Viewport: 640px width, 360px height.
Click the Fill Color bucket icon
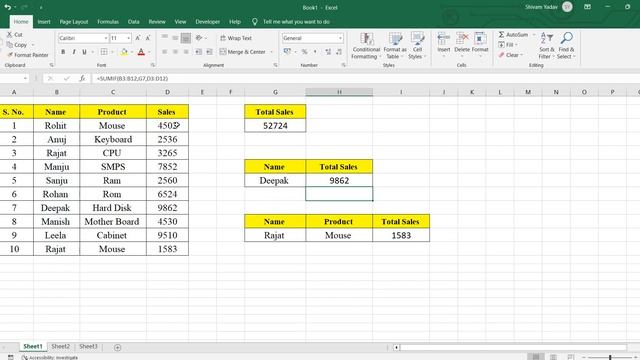(124, 52)
